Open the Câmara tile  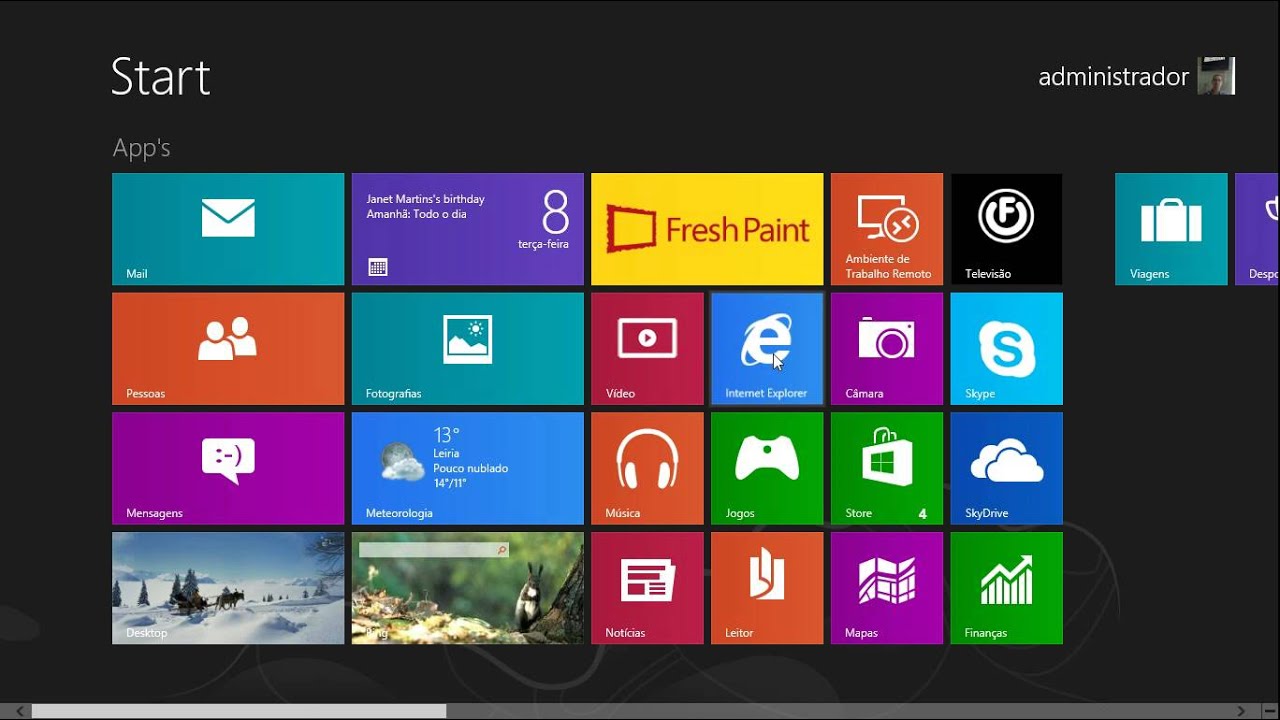pos(887,349)
